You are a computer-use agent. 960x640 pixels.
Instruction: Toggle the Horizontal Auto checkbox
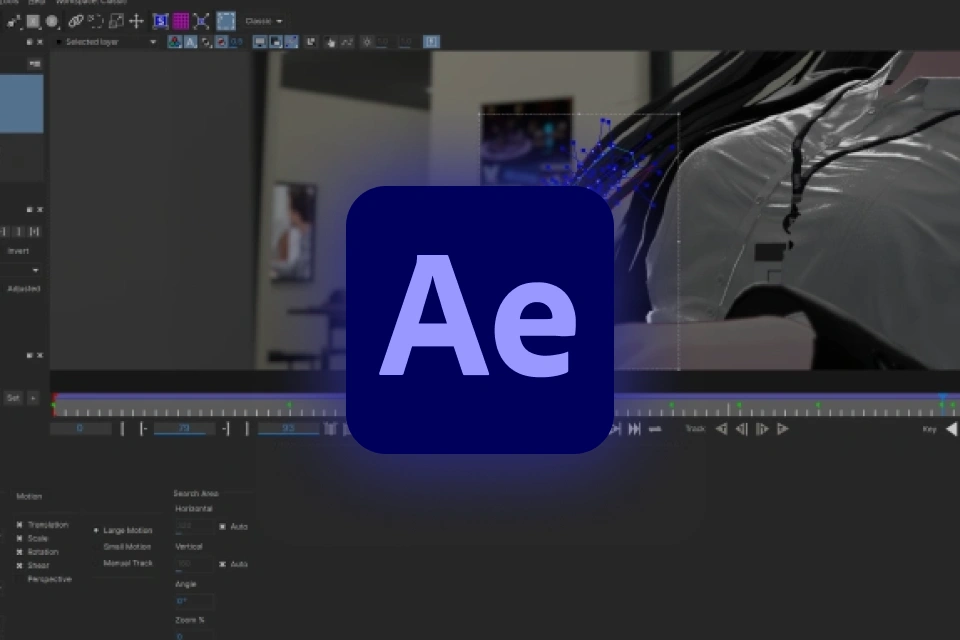click(222, 526)
